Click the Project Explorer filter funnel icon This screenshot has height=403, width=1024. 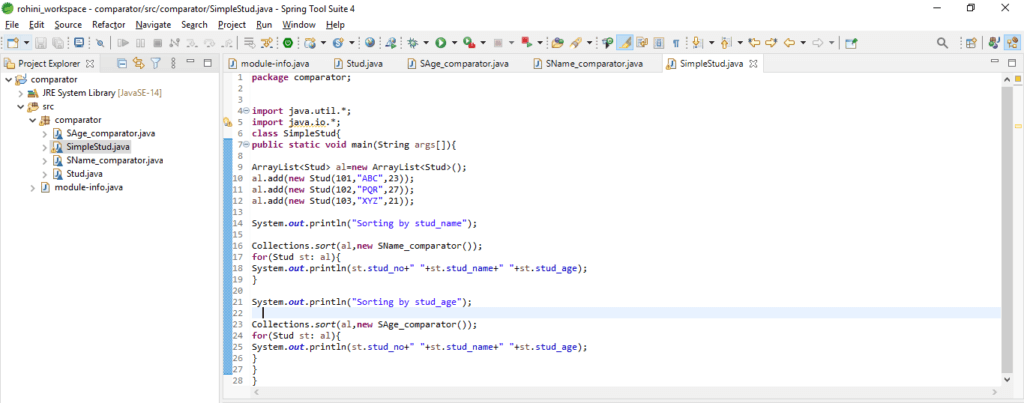point(155,63)
